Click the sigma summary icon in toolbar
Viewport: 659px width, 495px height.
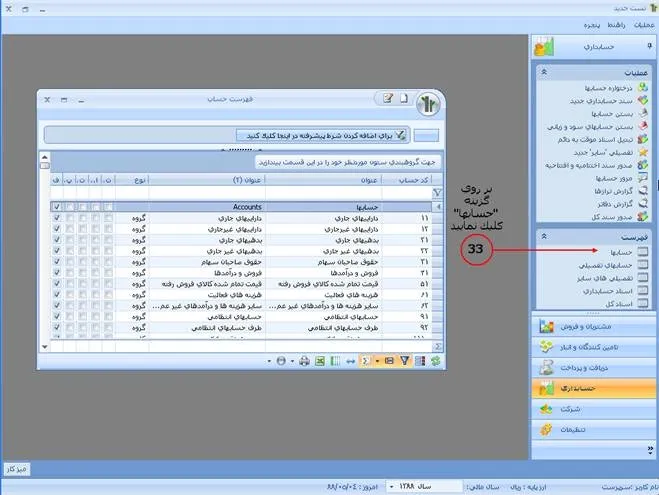pos(366,361)
